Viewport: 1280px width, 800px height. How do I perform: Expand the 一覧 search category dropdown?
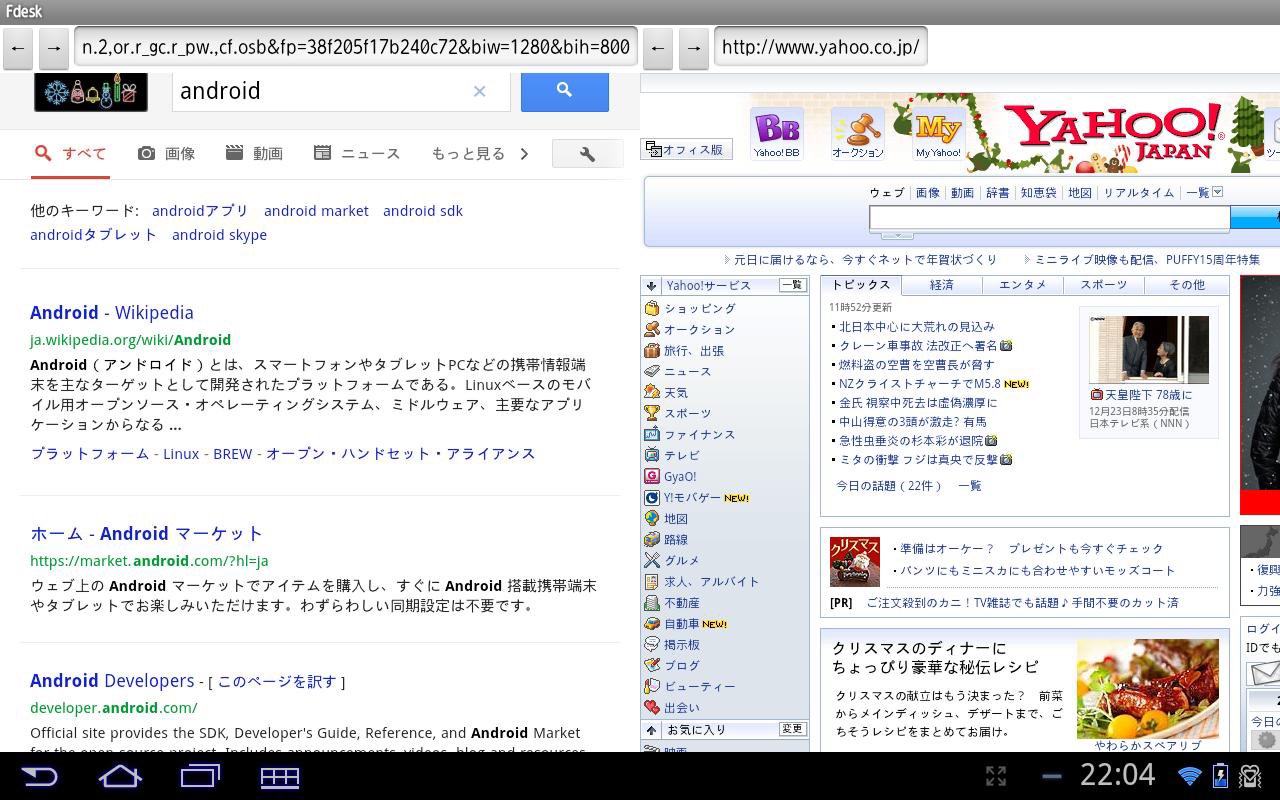point(1204,193)
